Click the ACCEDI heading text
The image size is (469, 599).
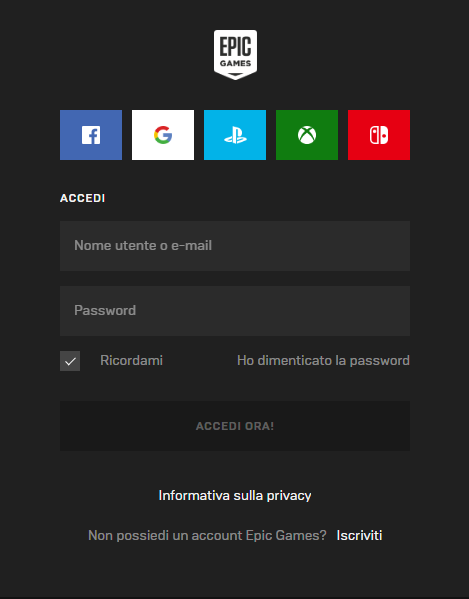[x=82, y=198]
